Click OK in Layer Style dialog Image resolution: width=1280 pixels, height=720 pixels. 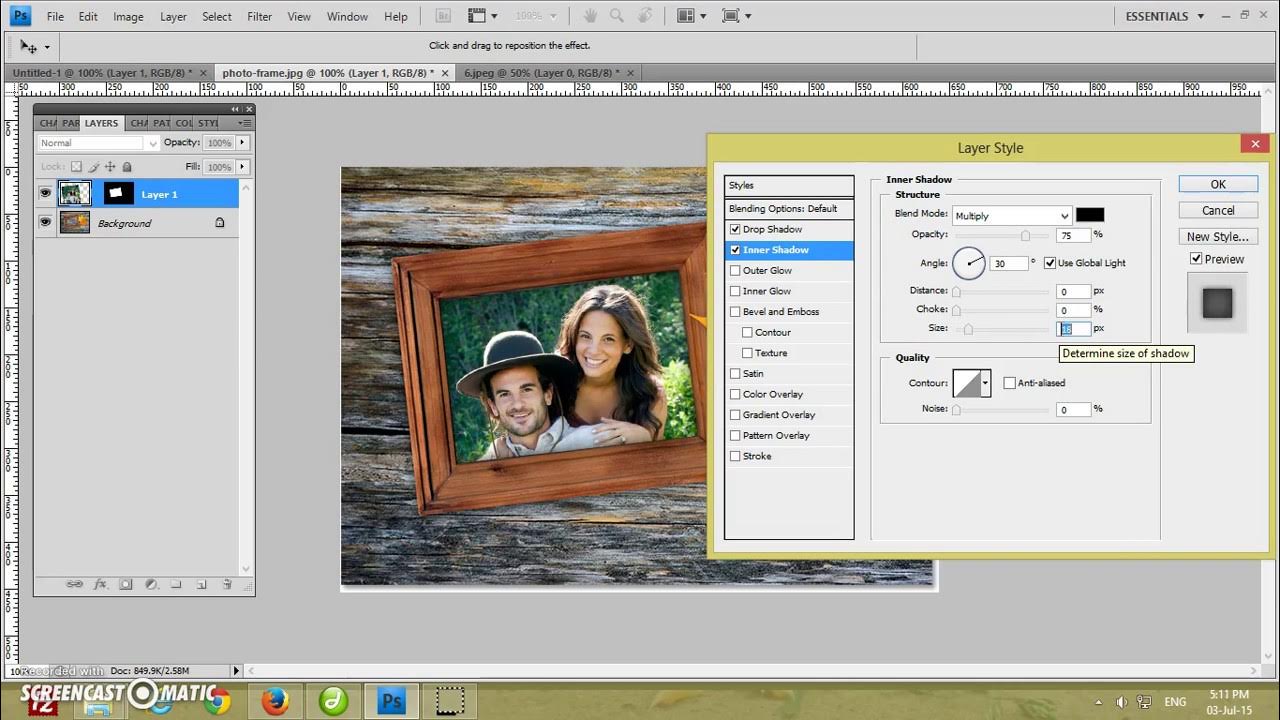click(x=1218, y=184)
